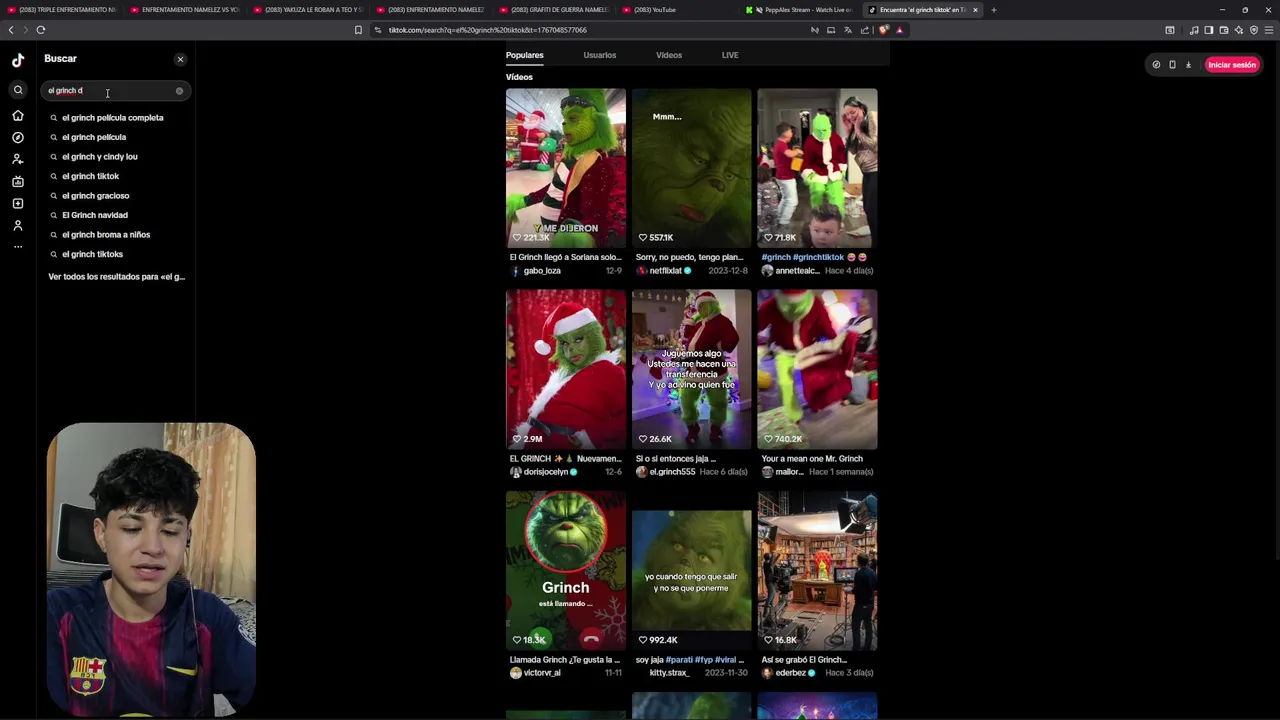Open a new browser tab with the plus button

993,10
